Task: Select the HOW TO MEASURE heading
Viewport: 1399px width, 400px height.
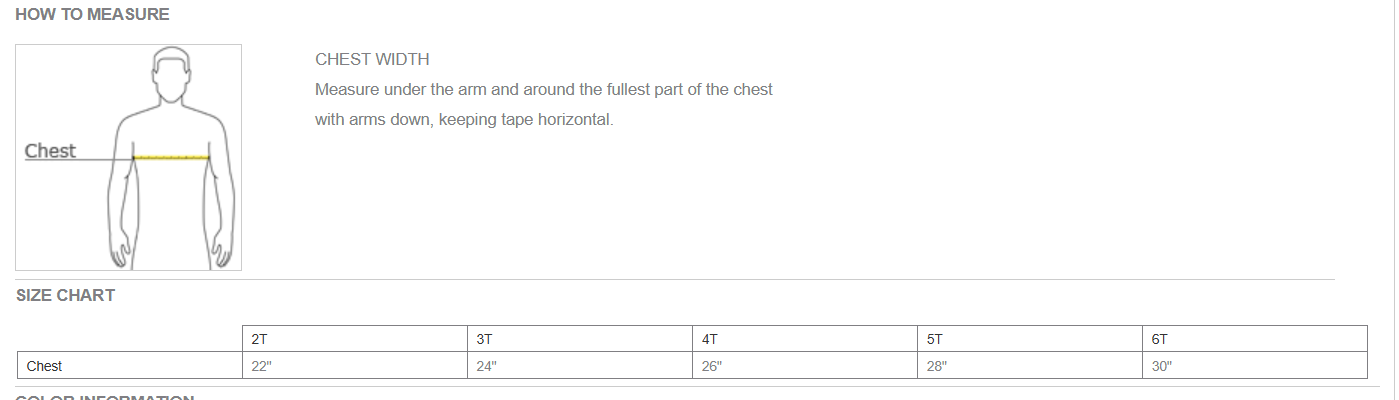Action: click(x=92, y=14)
